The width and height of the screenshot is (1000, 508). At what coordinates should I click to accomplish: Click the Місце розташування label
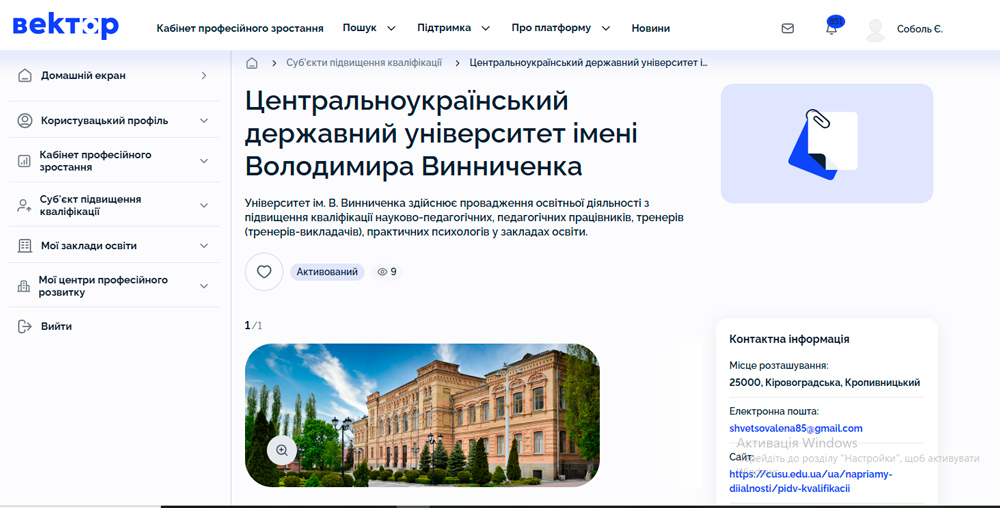tap(779, 366)
